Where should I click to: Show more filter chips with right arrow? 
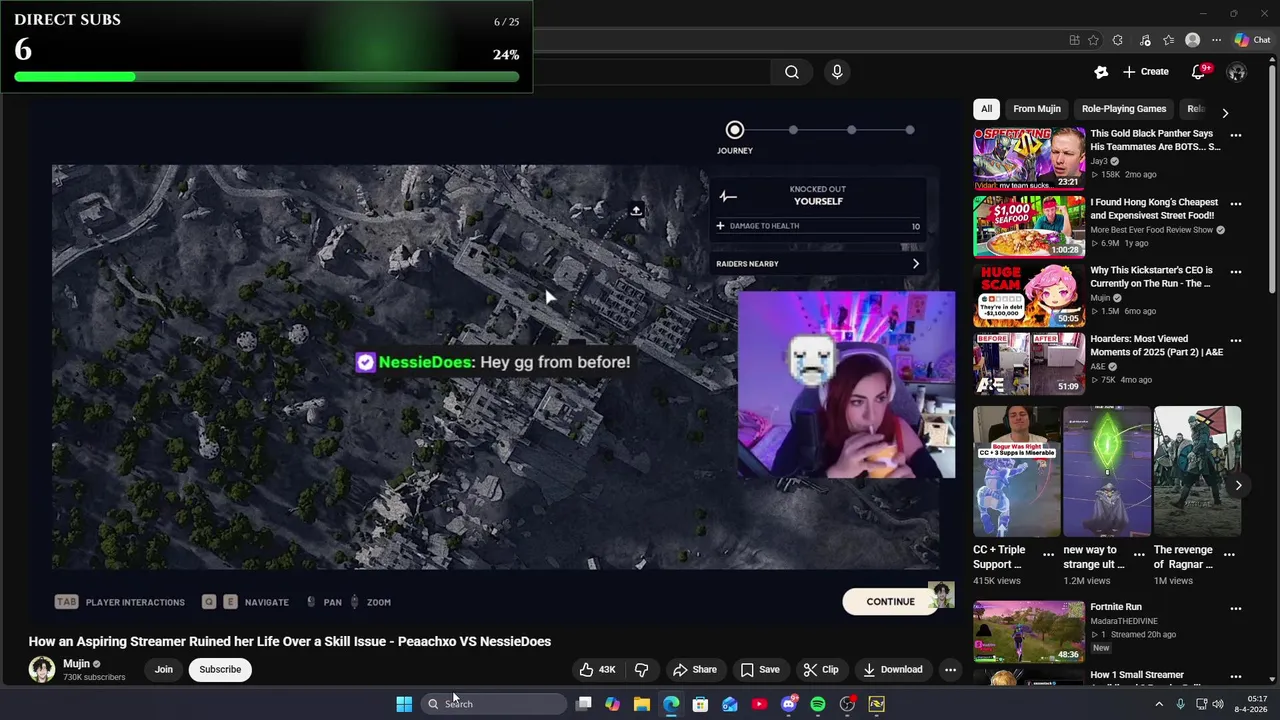(1225, 112)
